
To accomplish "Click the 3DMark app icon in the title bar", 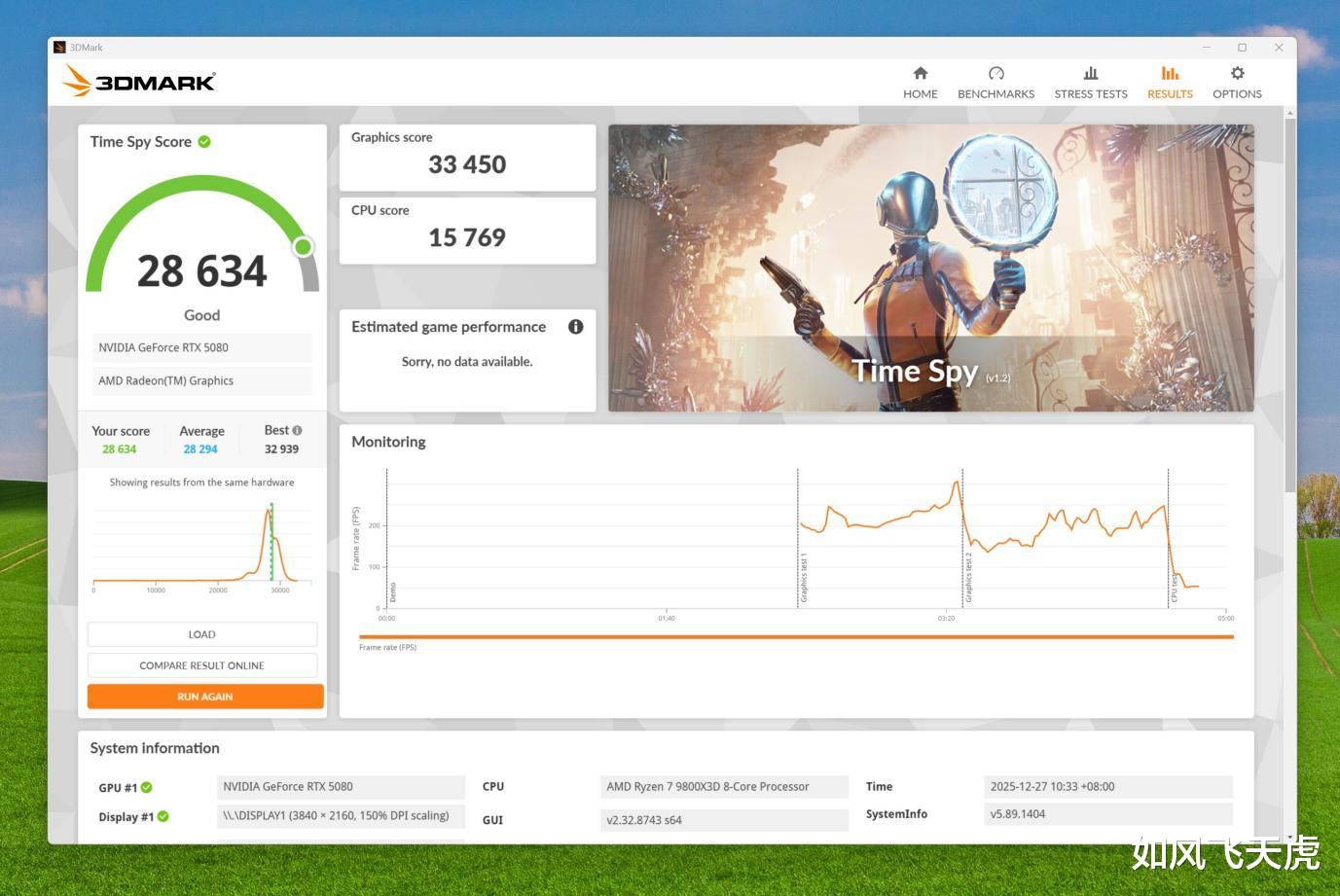I will (59, 47).
